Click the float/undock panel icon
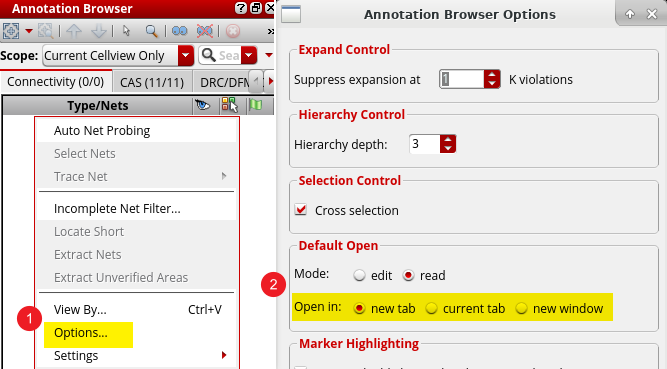Screen dimensions: 667x369 click(x=256, y=8)
